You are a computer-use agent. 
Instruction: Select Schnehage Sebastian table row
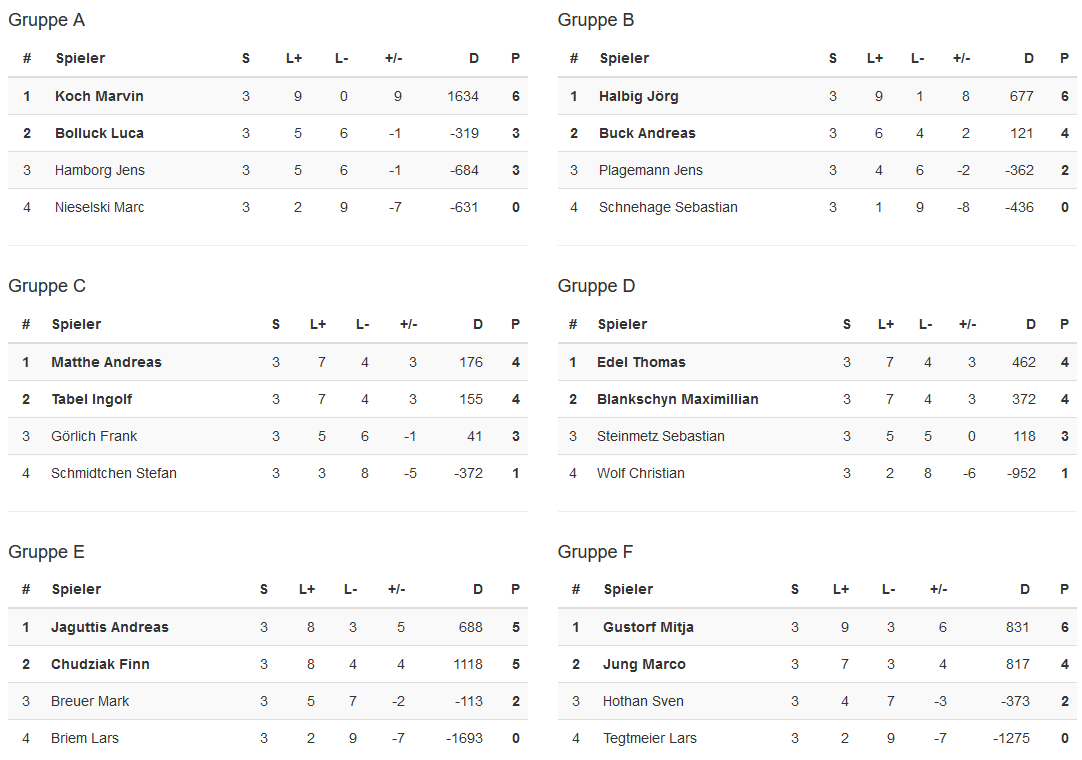click(668, 208)
